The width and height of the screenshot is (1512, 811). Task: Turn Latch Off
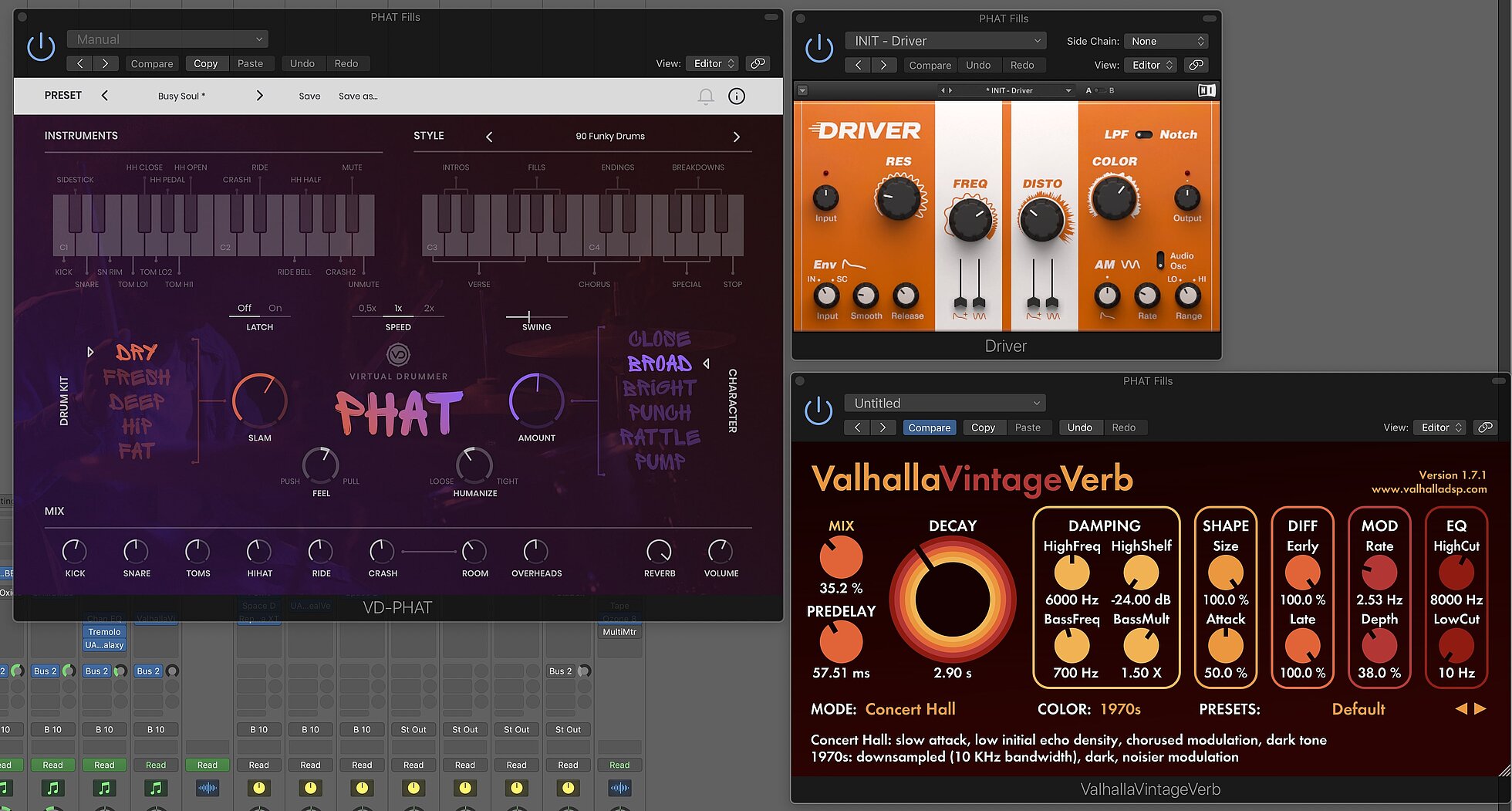(244, 308)
